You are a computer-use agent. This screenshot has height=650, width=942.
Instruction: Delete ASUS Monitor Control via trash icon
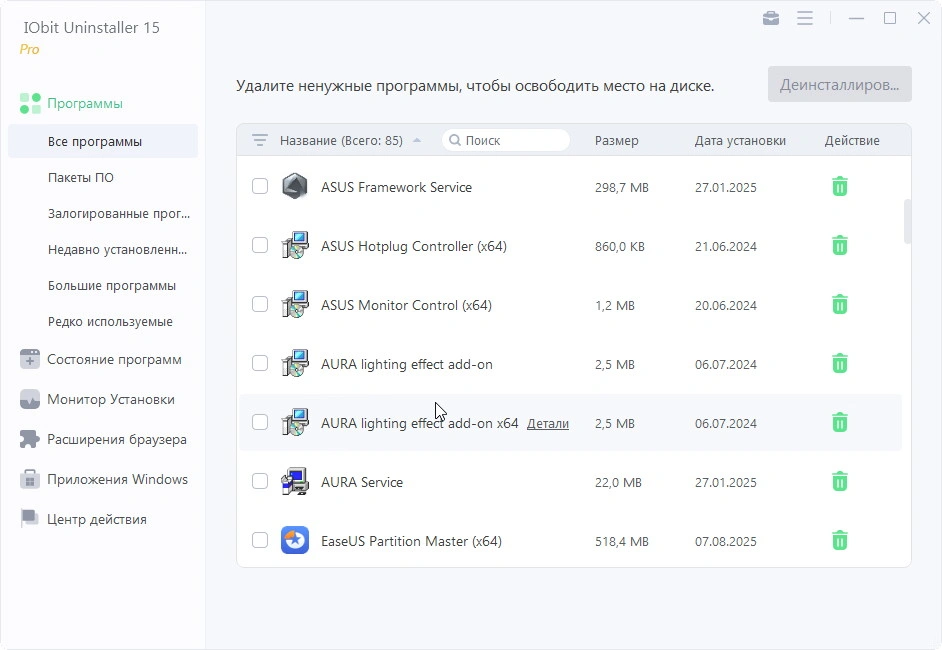point(840,305)
